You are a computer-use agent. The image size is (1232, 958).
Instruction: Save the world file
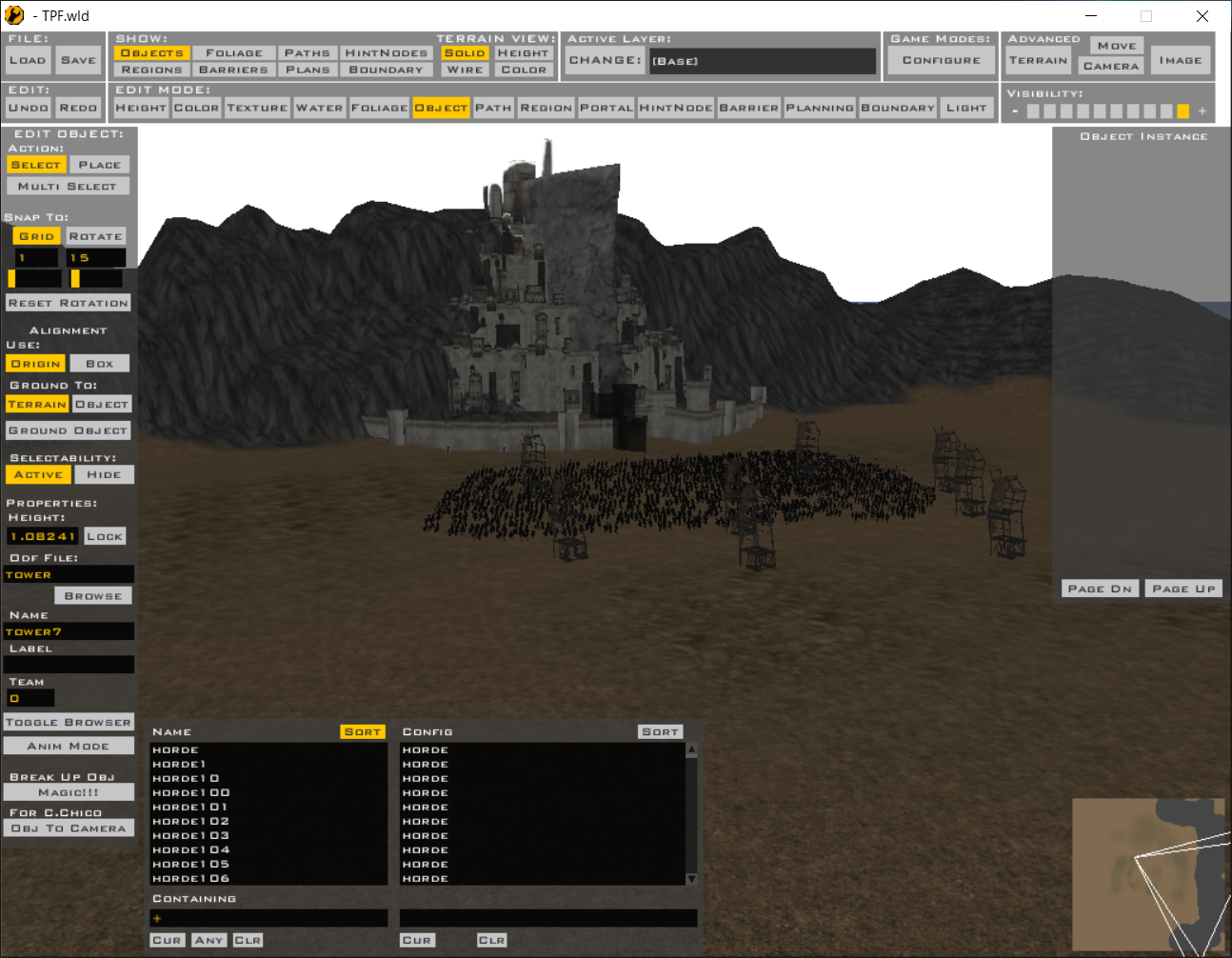tap(79, 60)
